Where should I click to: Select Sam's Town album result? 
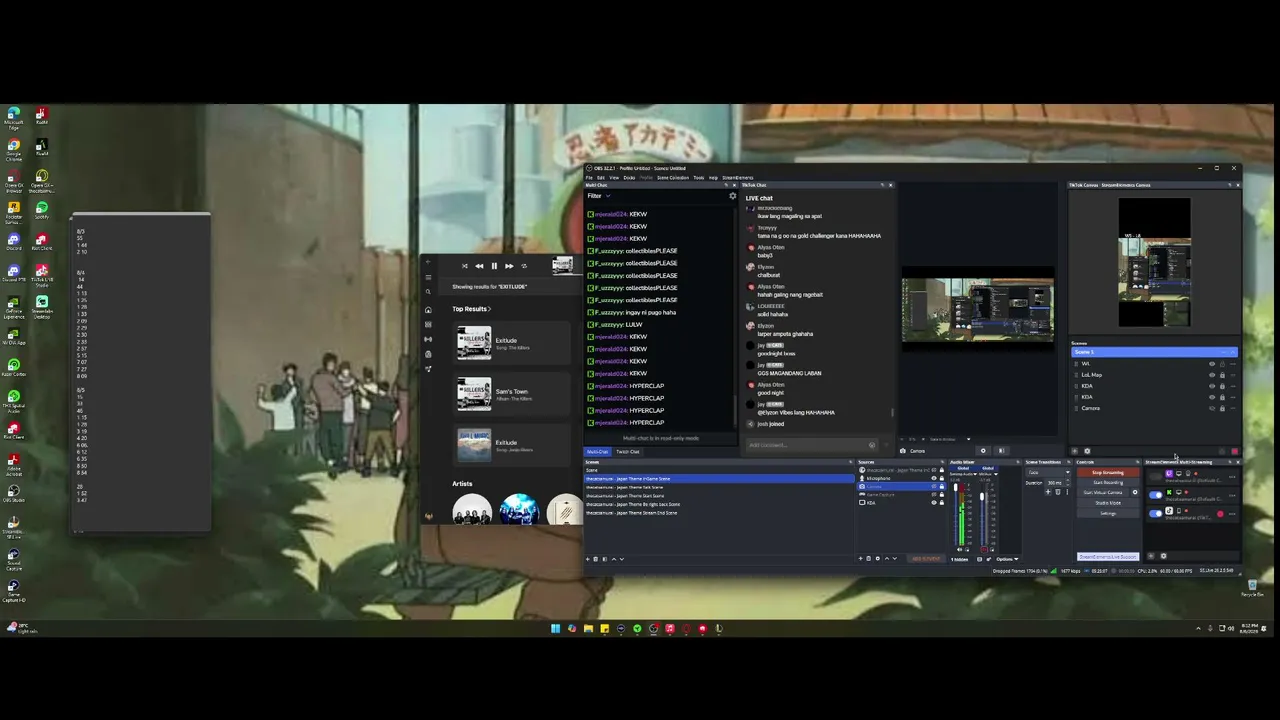click(512, 394)
